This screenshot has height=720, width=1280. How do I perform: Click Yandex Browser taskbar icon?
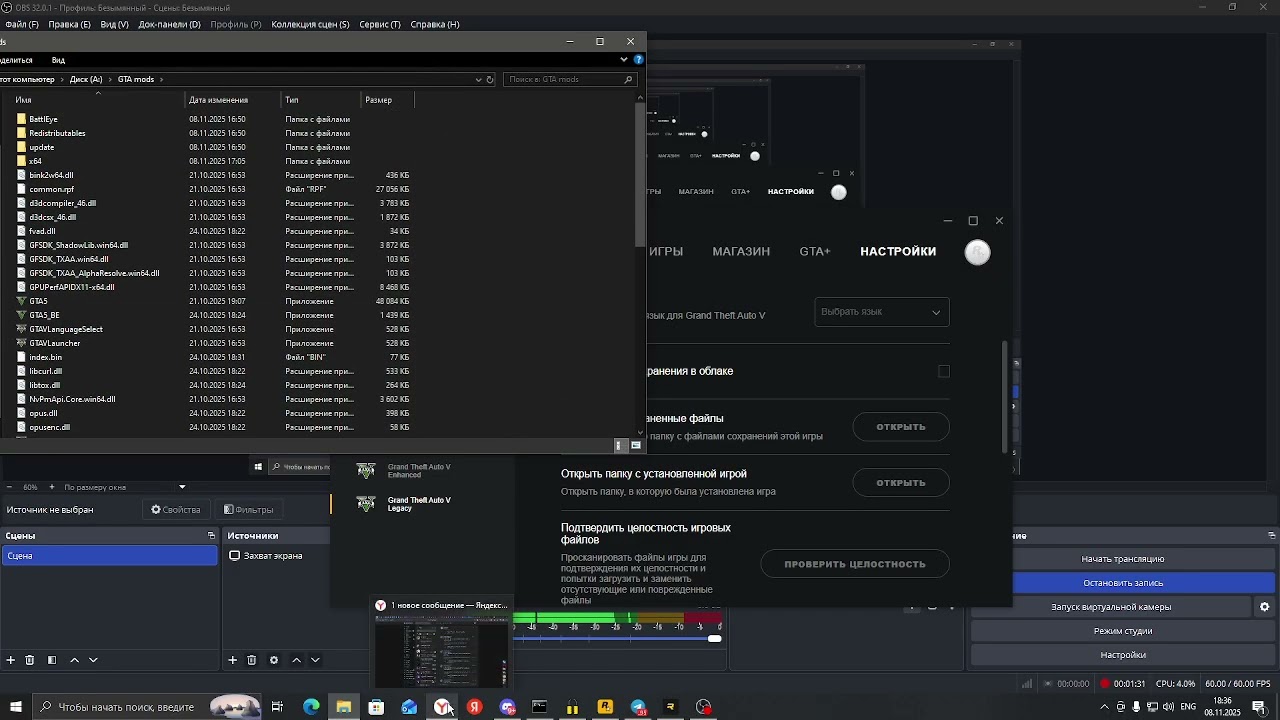(x=442, y=707)
